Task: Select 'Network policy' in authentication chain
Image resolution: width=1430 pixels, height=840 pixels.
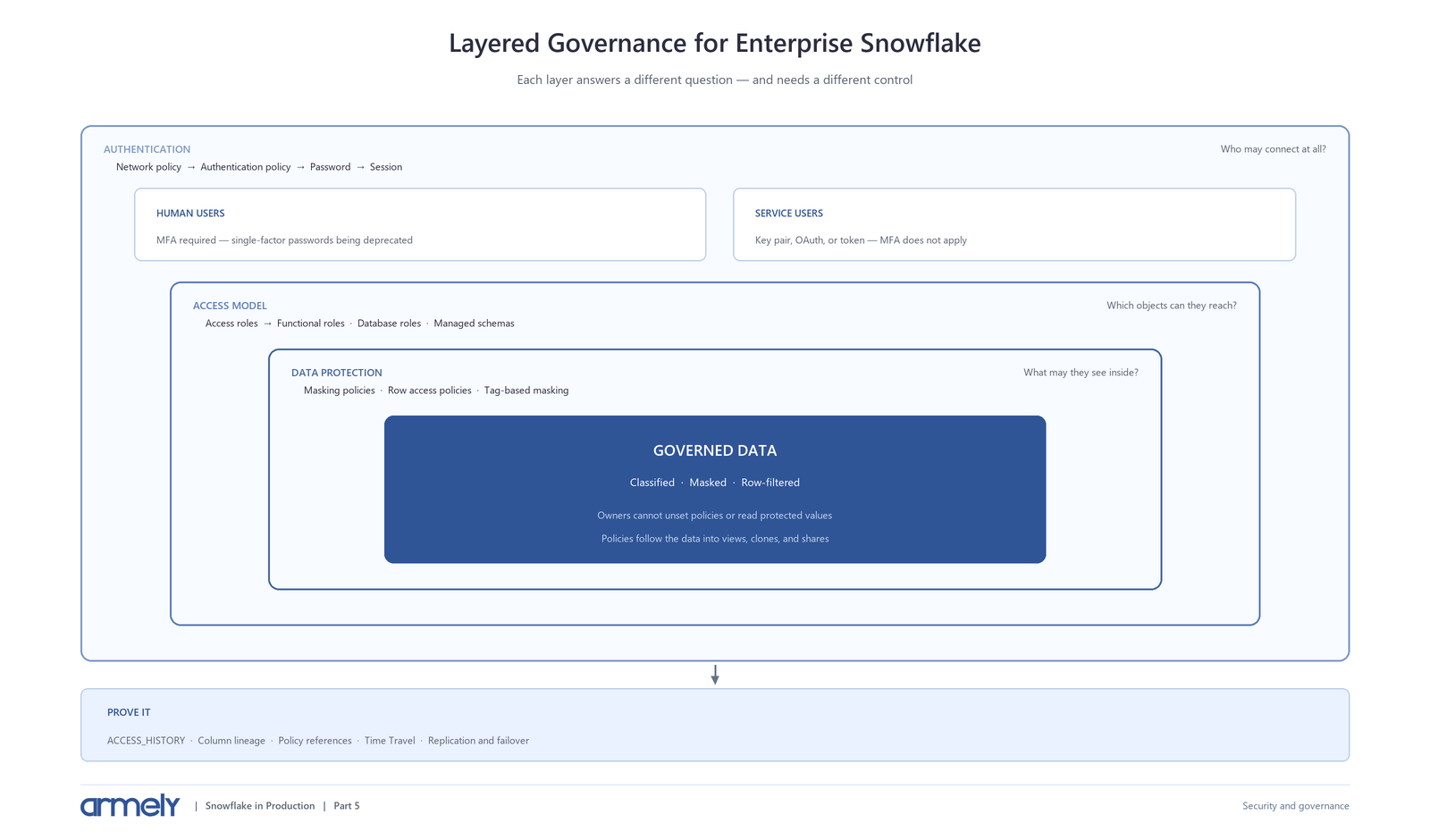Action: pos(148,167)
